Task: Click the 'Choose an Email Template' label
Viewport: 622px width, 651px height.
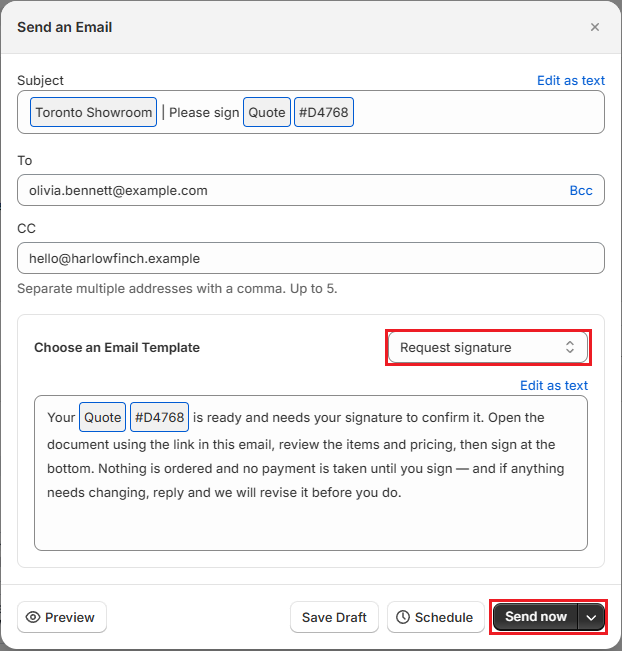Action: click(x=117, y=348)
